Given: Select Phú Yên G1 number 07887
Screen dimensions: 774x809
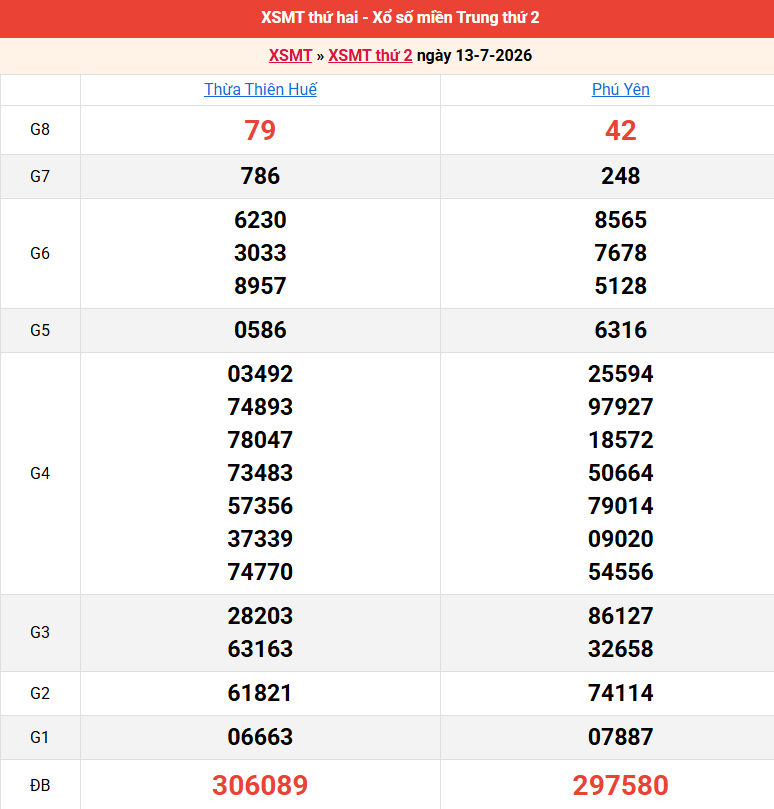Looking at the screenshot, I should tap(620, 737).
